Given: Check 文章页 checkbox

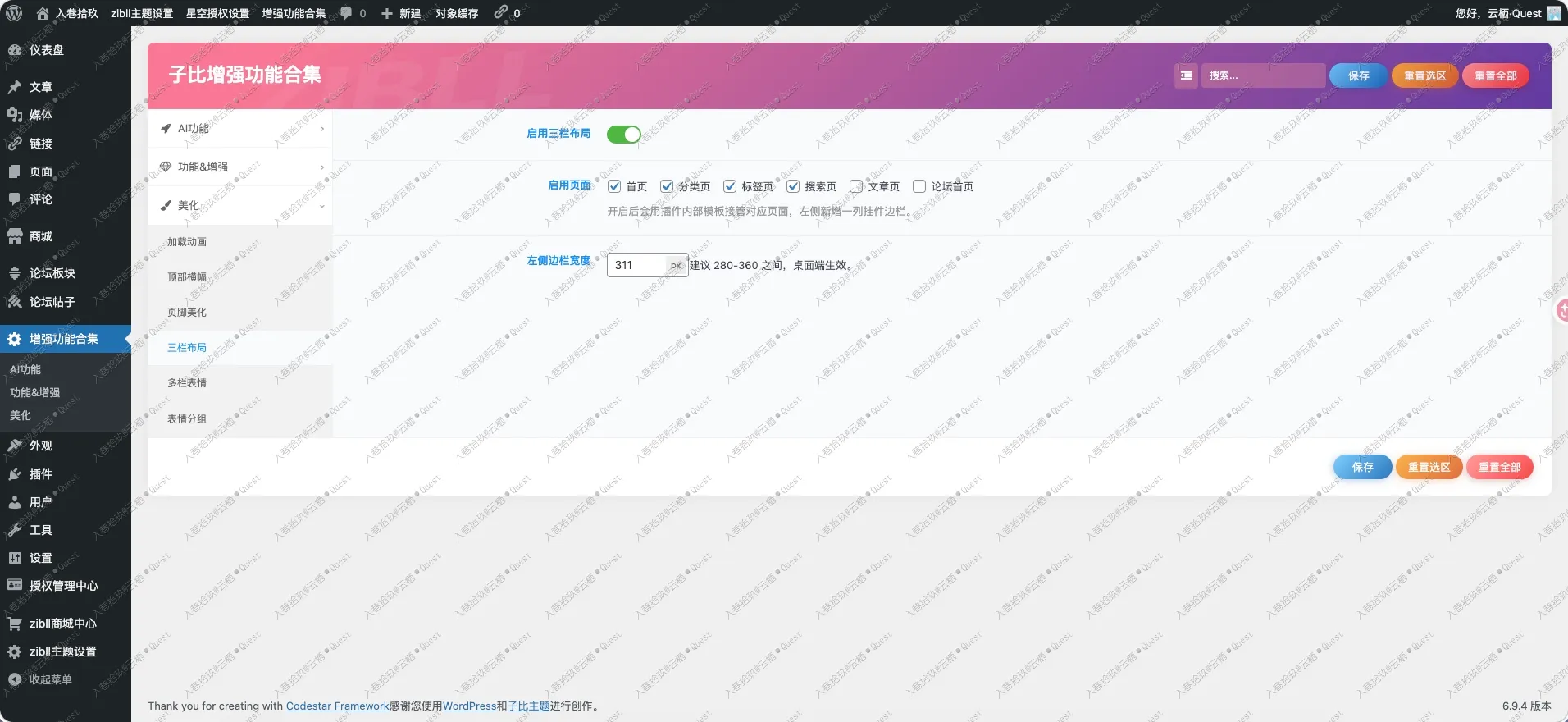Looking at the screenshot, I should pos(856,186).
